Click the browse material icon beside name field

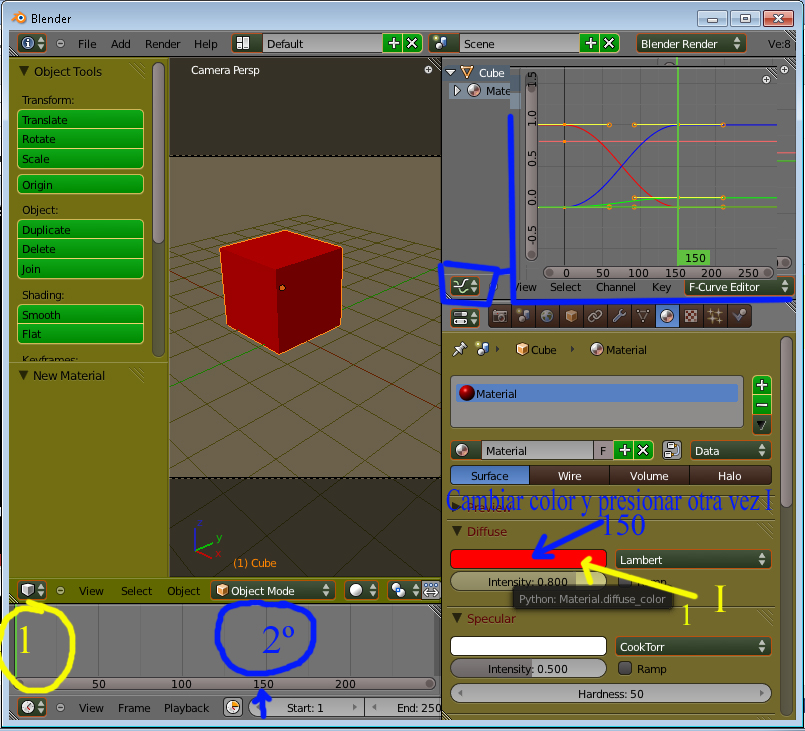[465, 450]
